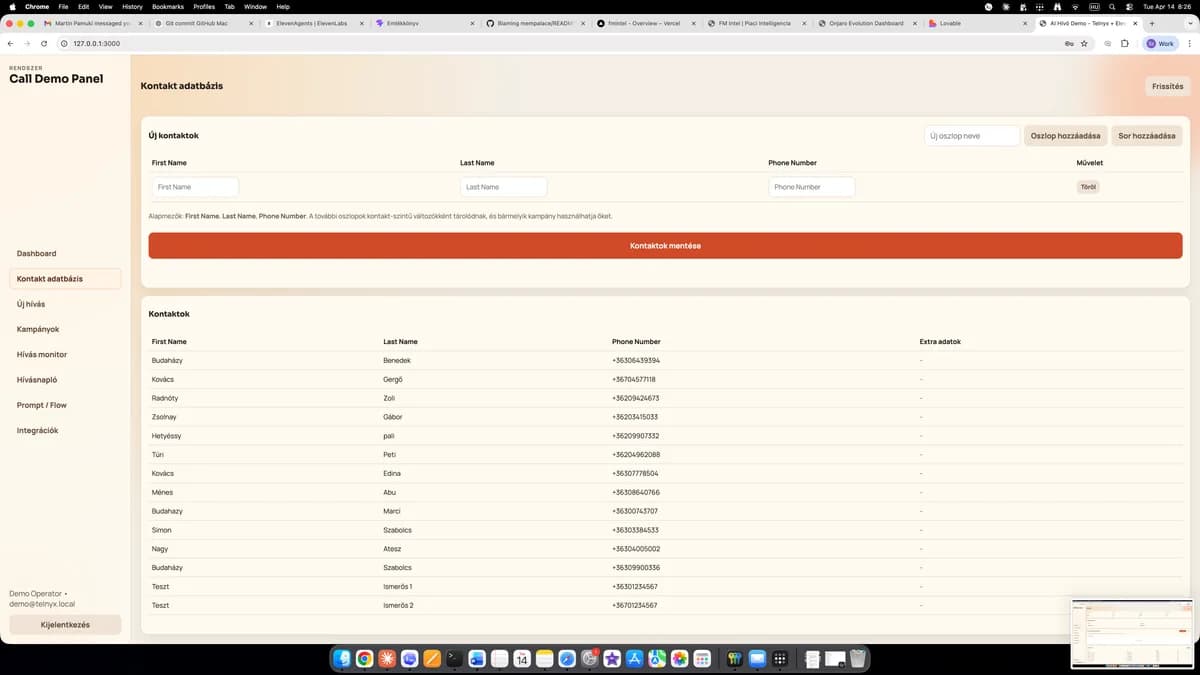The height and width of the screenshot is (675, 1200).
Task: Switch to the fmintel Overview Vercel tab
Action: click(x=644, y=23)
